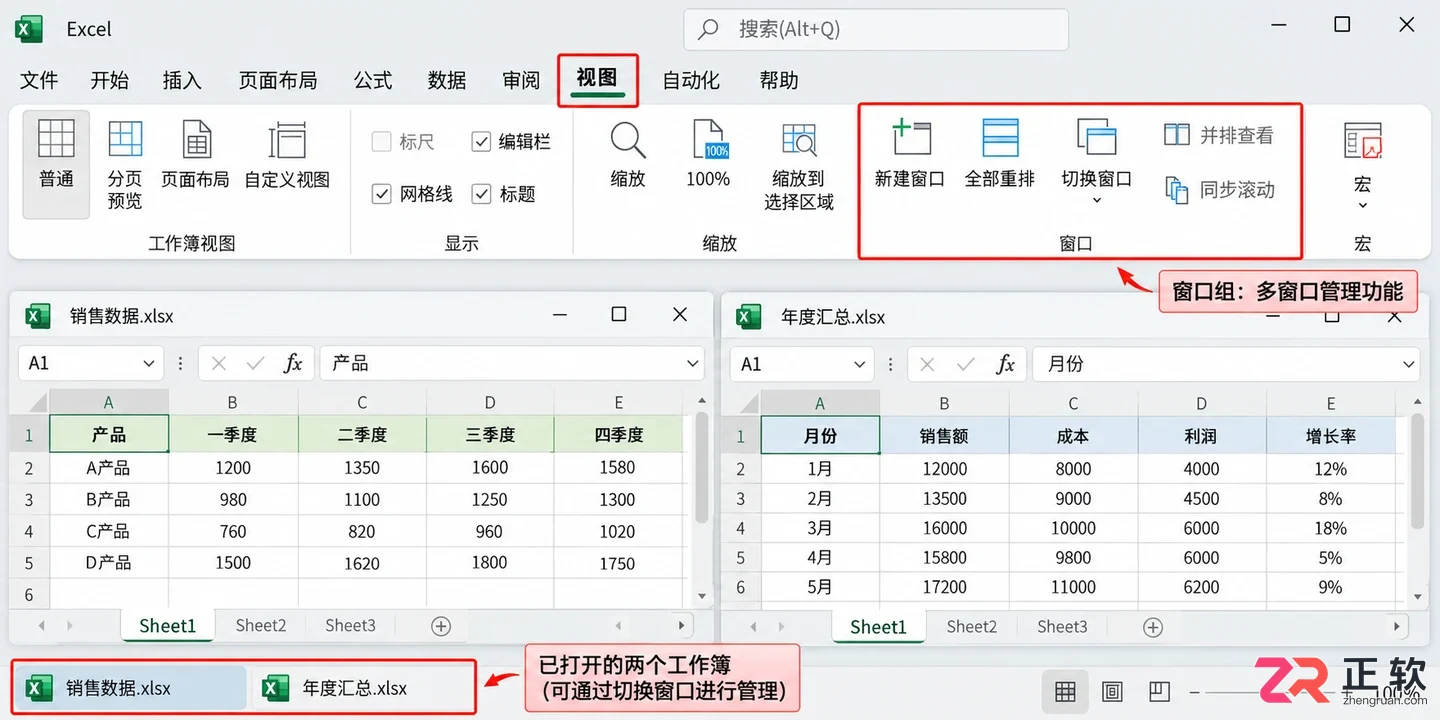Viewport: 1440px width, 720px height.
Task: Click the fx insert function icon in 年度汇总.xlsx
Action: pos(1006,365)
